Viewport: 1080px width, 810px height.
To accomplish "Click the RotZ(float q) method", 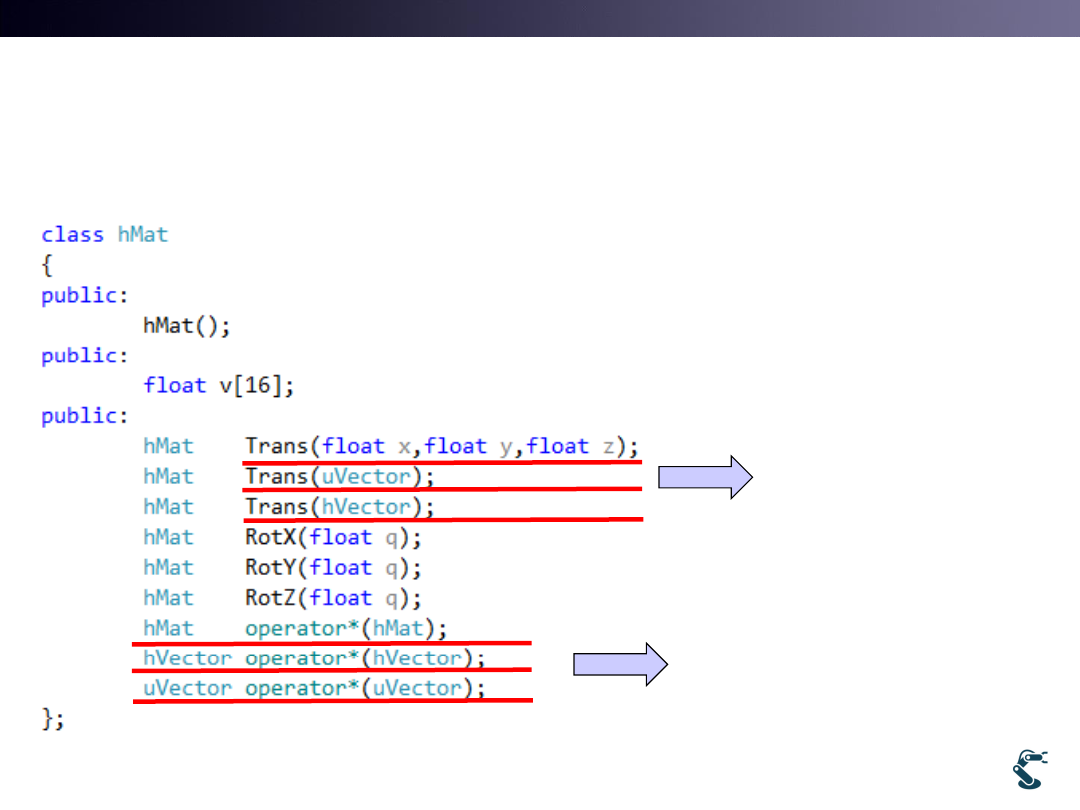I will coord(334,598).
